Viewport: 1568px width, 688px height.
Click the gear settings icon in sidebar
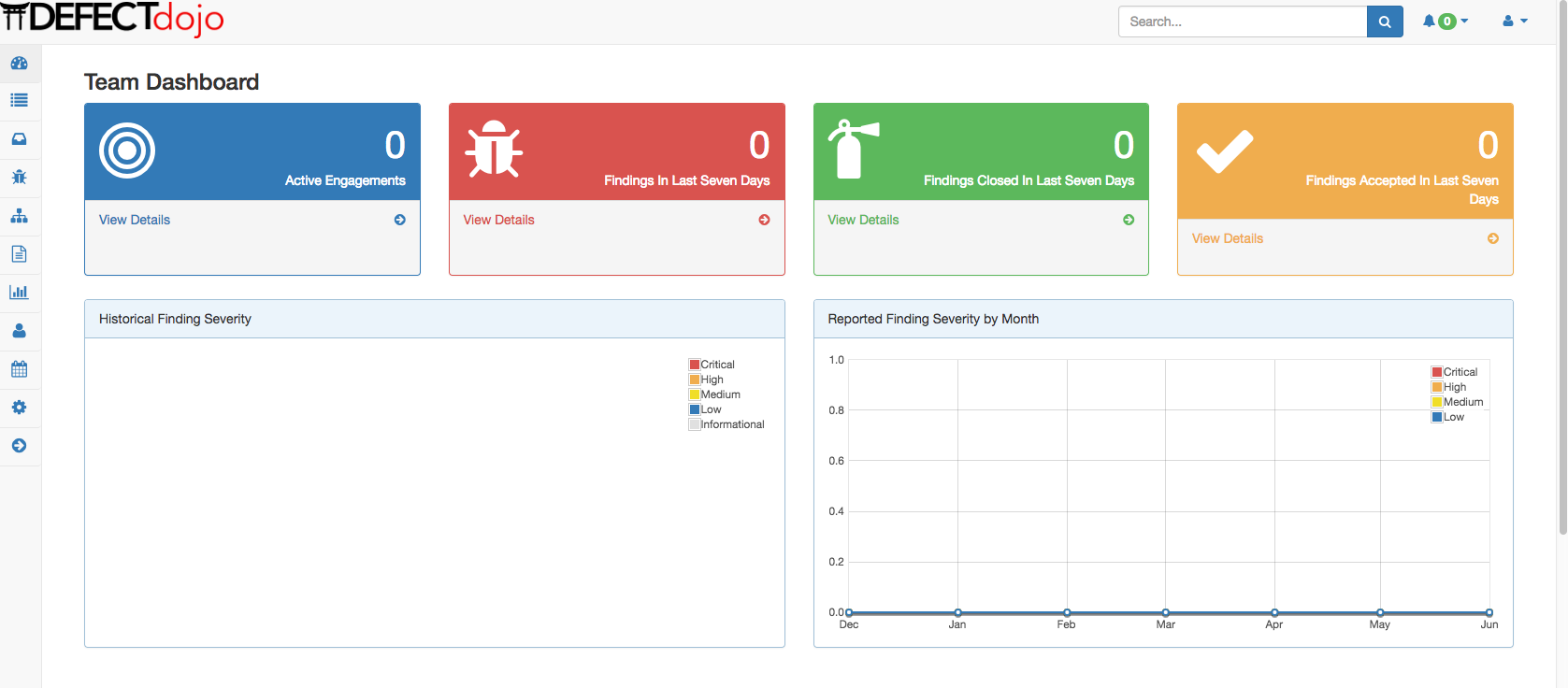click(19, 408)
